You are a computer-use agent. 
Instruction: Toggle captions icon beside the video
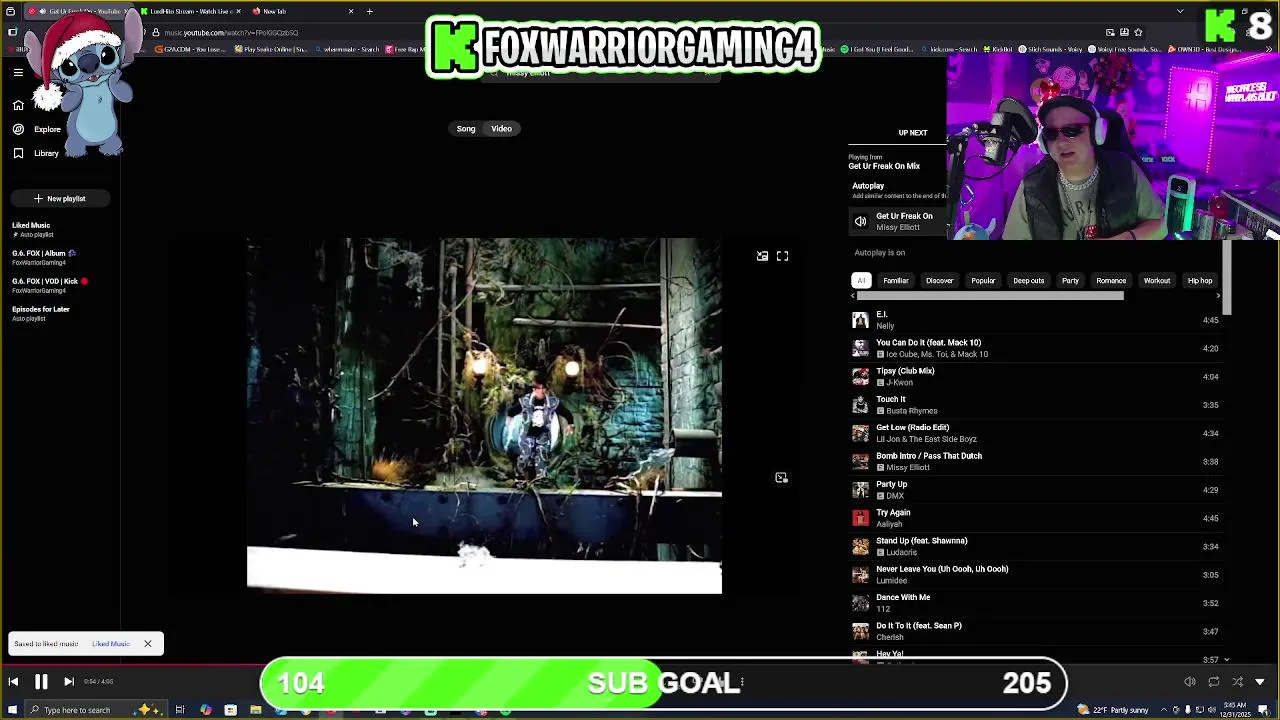point(781,478)
